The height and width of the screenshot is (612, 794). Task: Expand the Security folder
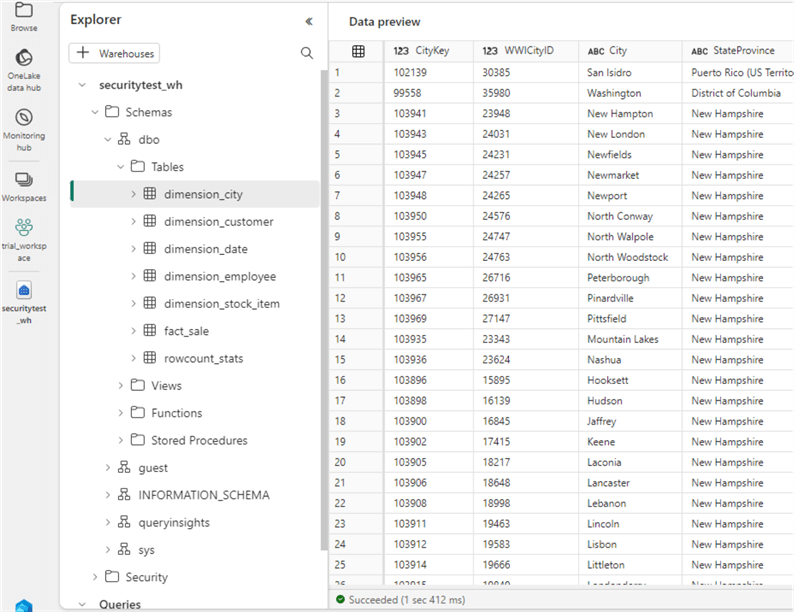(x=95, y=577)
